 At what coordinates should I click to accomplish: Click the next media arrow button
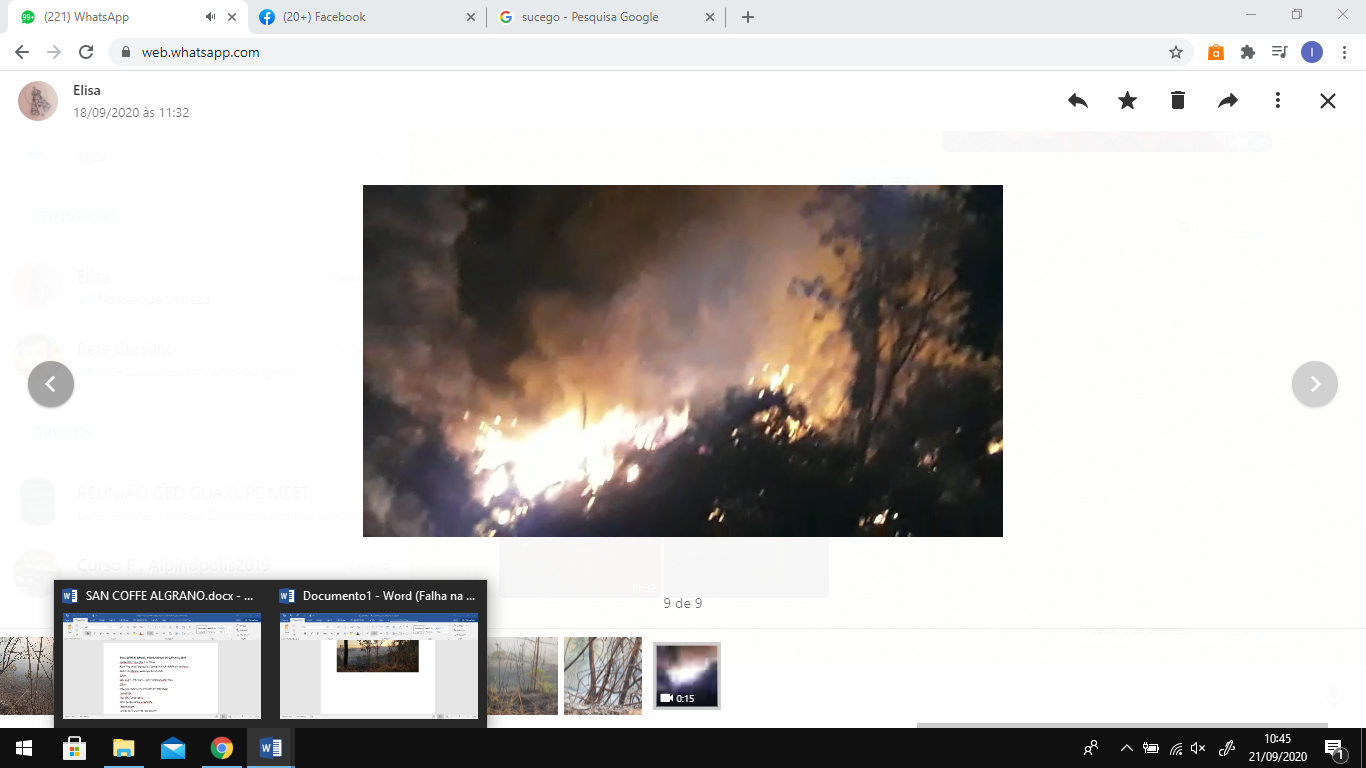click(x=1314, y=384)
